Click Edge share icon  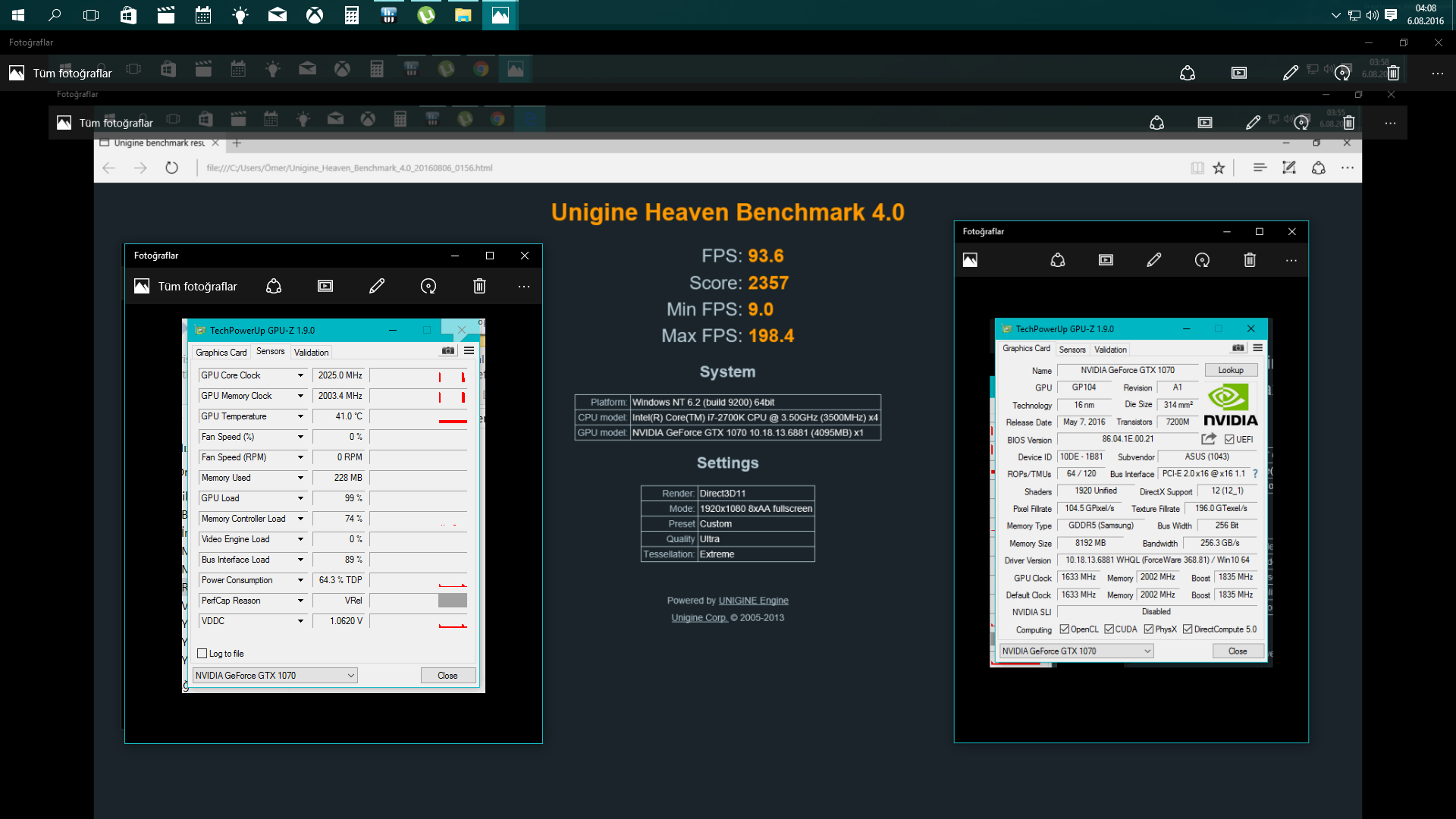(x=1319, y=168)
